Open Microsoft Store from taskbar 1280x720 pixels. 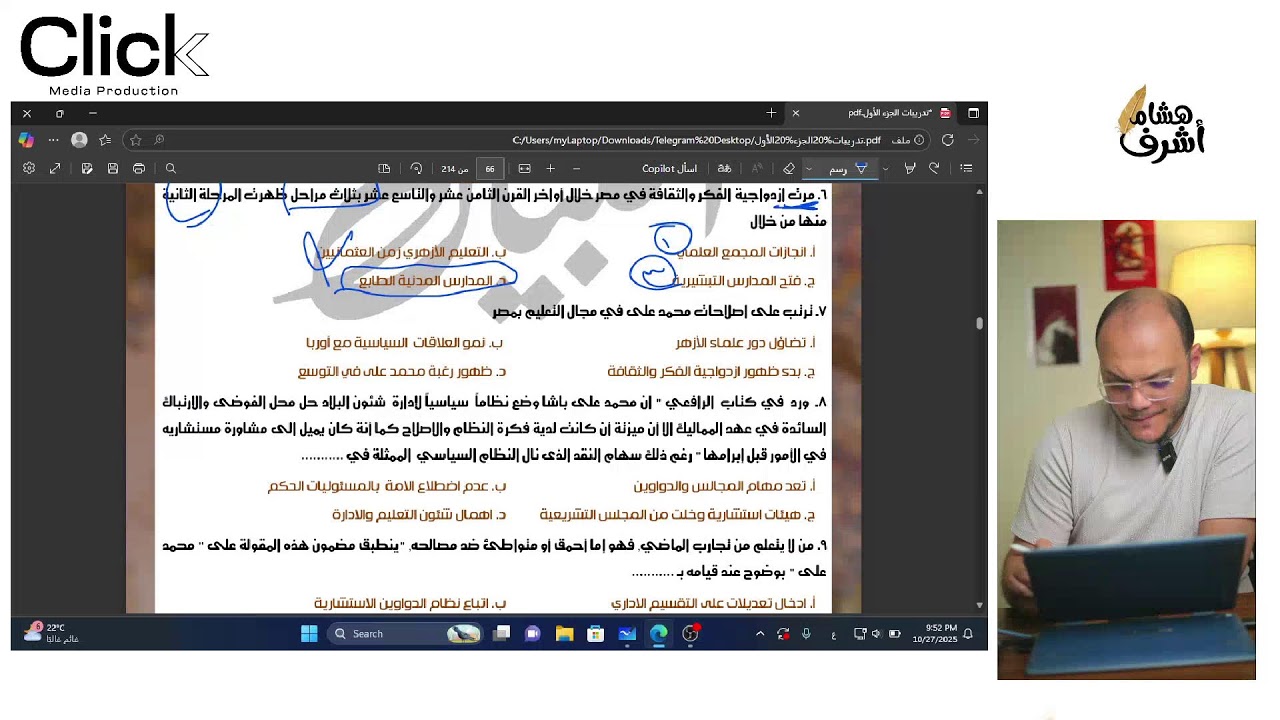[x=596, y=633]
